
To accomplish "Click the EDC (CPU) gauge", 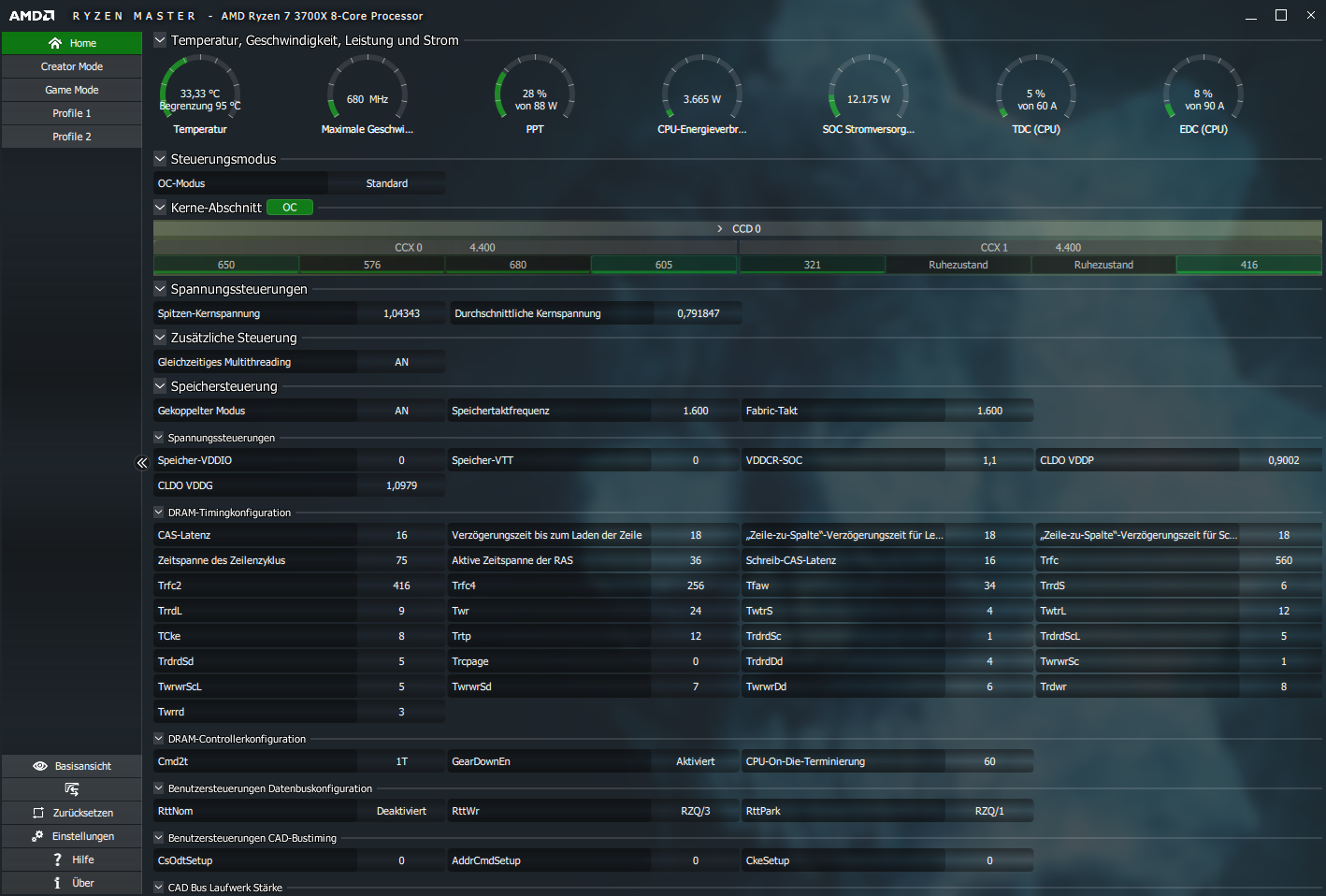I will (1203, 94).
